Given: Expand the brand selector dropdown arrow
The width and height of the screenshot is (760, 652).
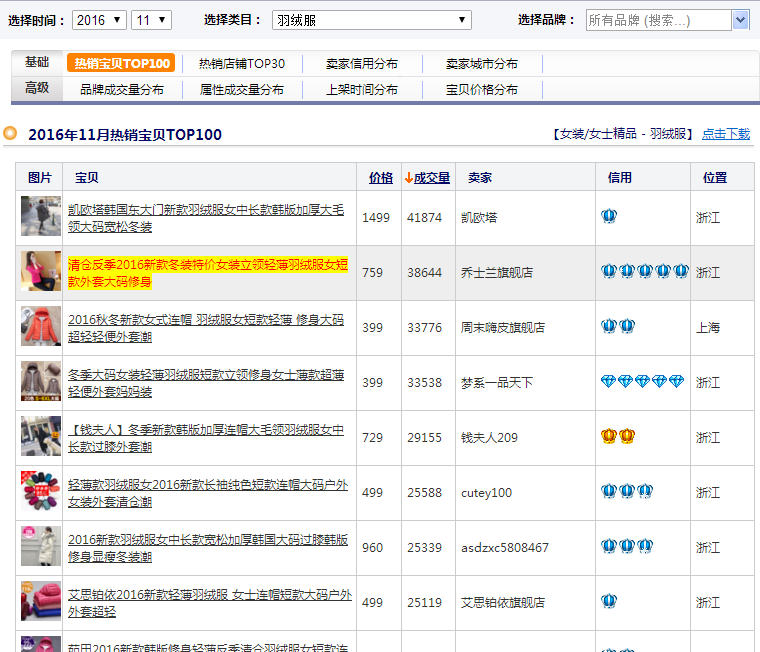Looking at the screenshot, I should point(740,20).
